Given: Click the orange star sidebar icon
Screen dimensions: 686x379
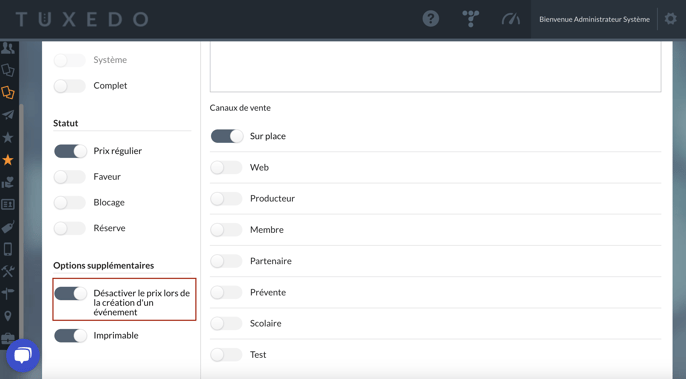Looking at the screenshot, I should [x=8, y=160].
